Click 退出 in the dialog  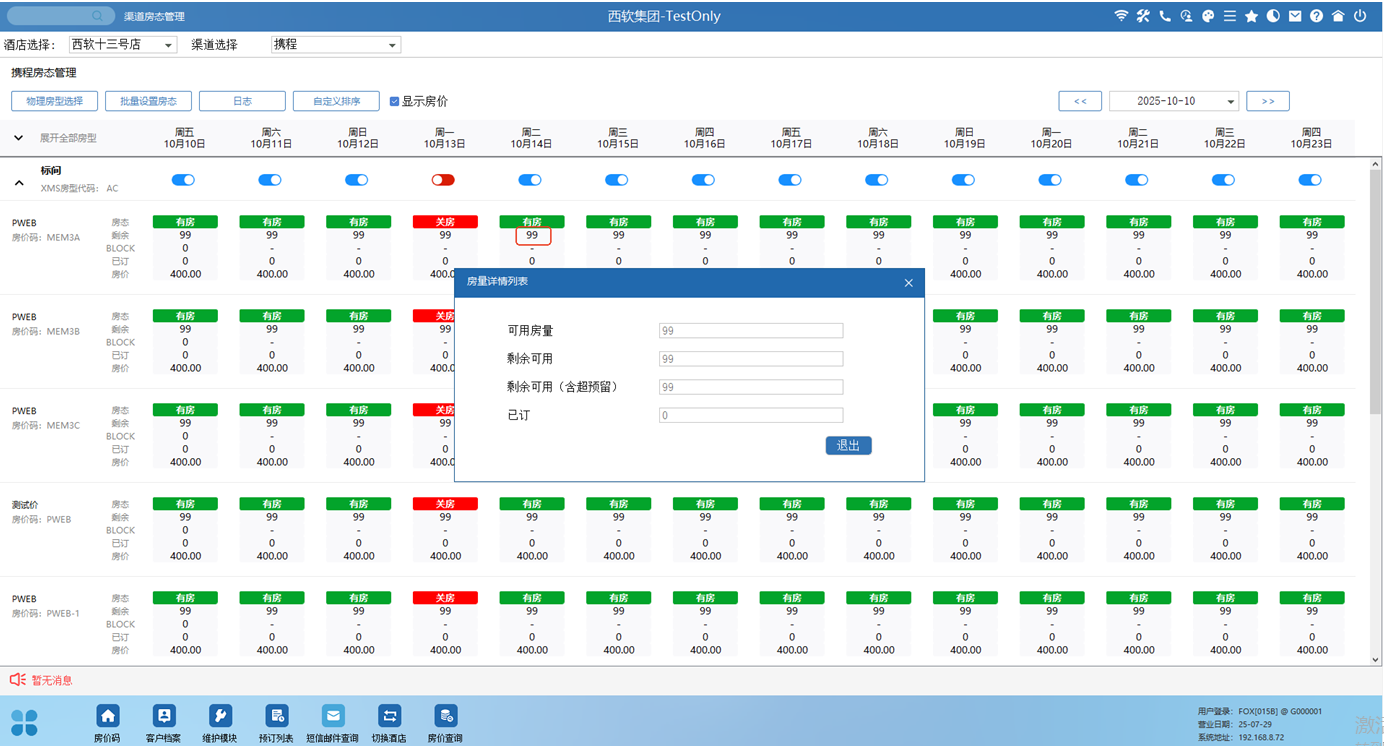848,446
